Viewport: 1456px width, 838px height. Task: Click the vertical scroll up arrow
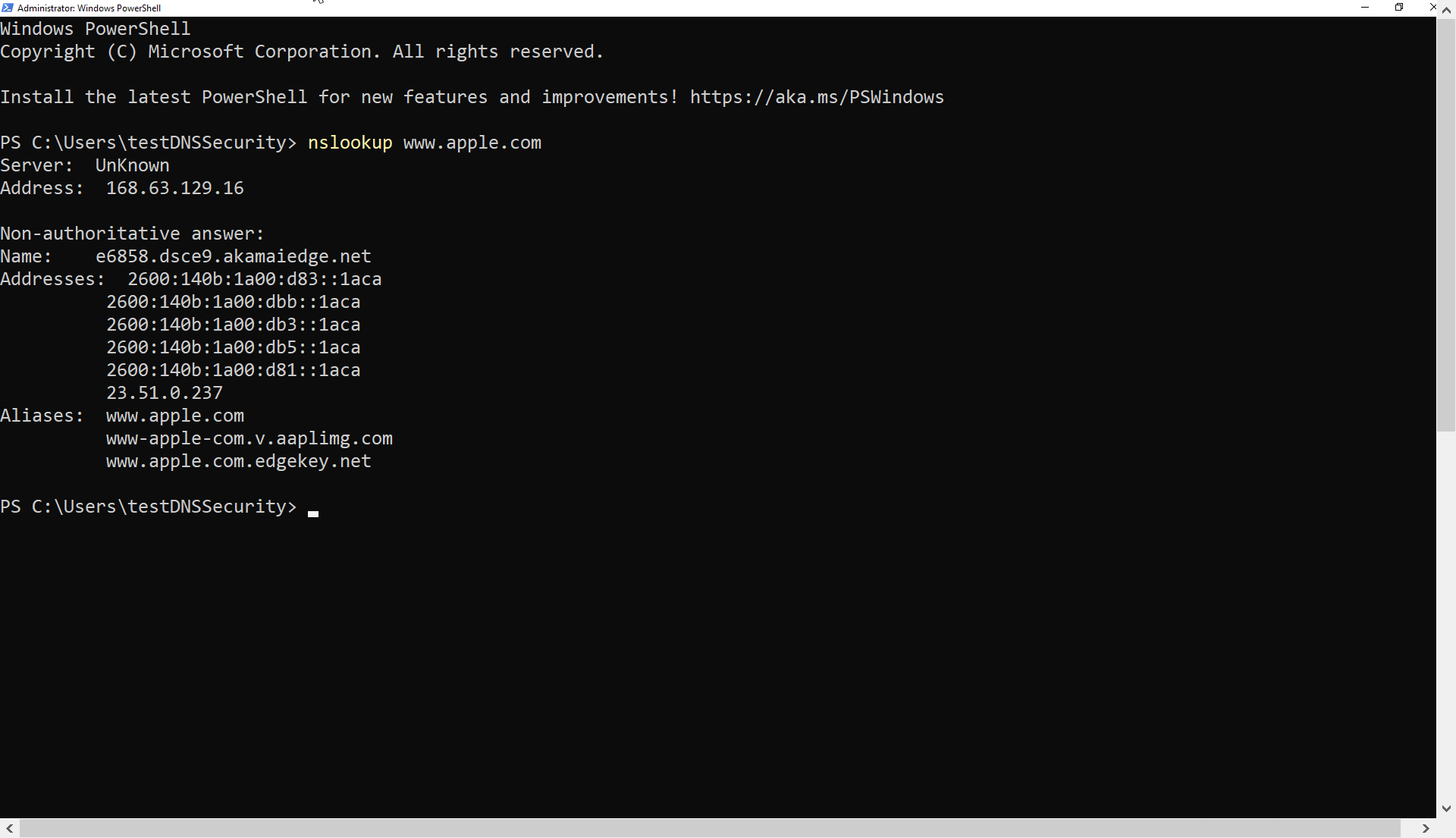1446,11
